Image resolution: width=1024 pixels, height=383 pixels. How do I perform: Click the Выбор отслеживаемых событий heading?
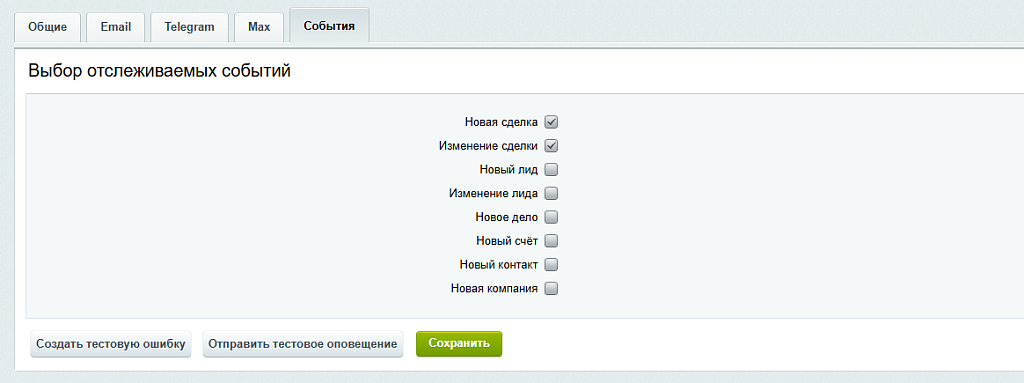160,72
